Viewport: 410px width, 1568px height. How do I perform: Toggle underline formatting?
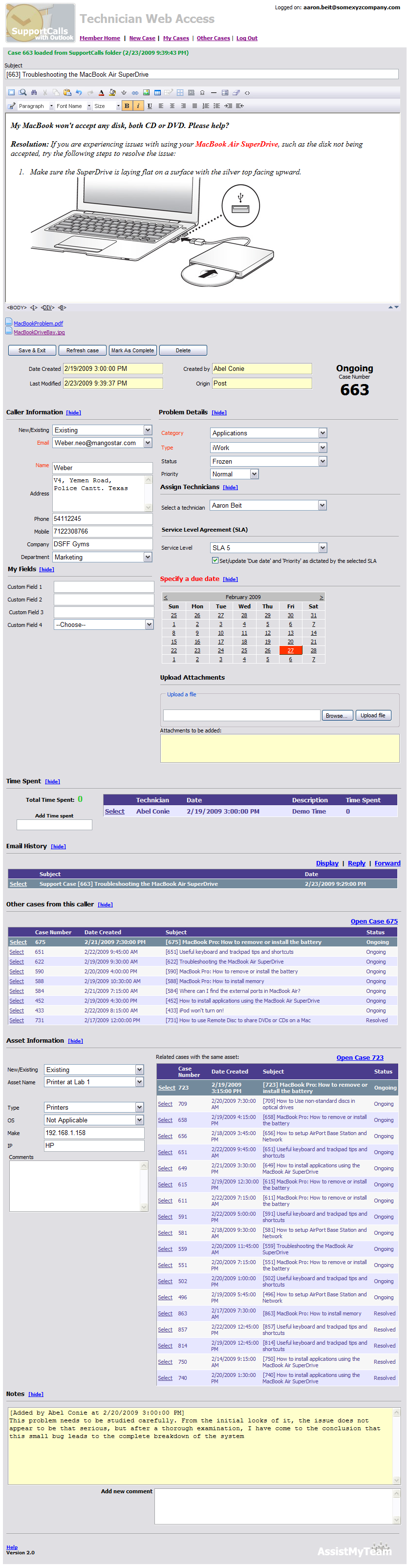[150, 106]
